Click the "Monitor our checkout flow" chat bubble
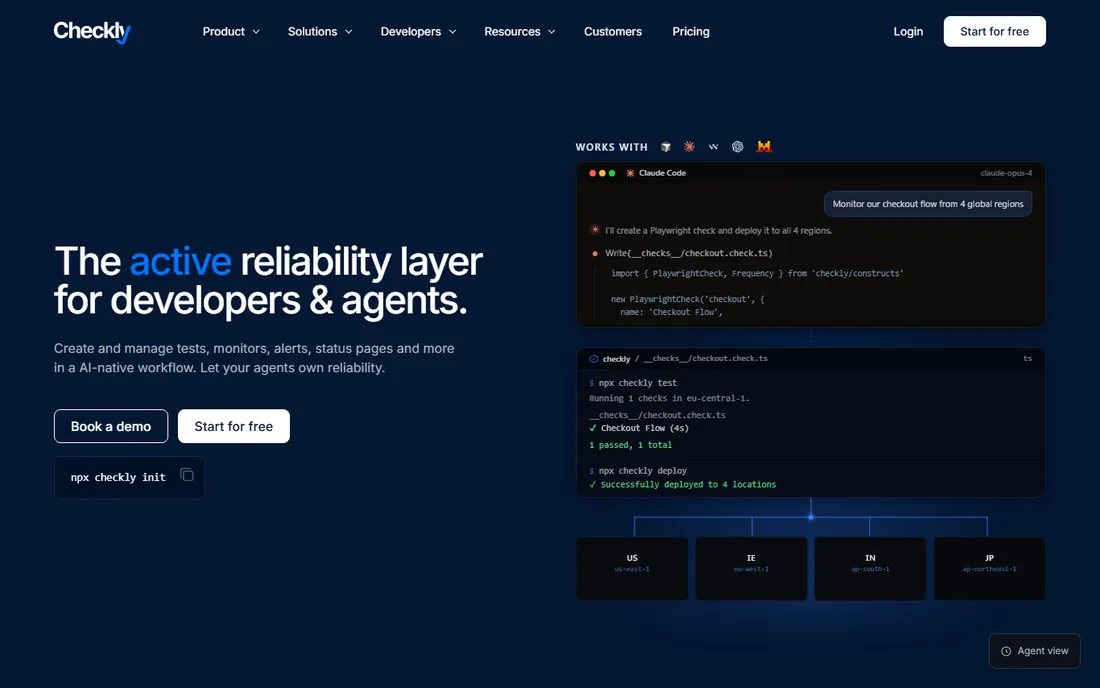The height and width of the screenshot is (688, 1100). [927, 204]
